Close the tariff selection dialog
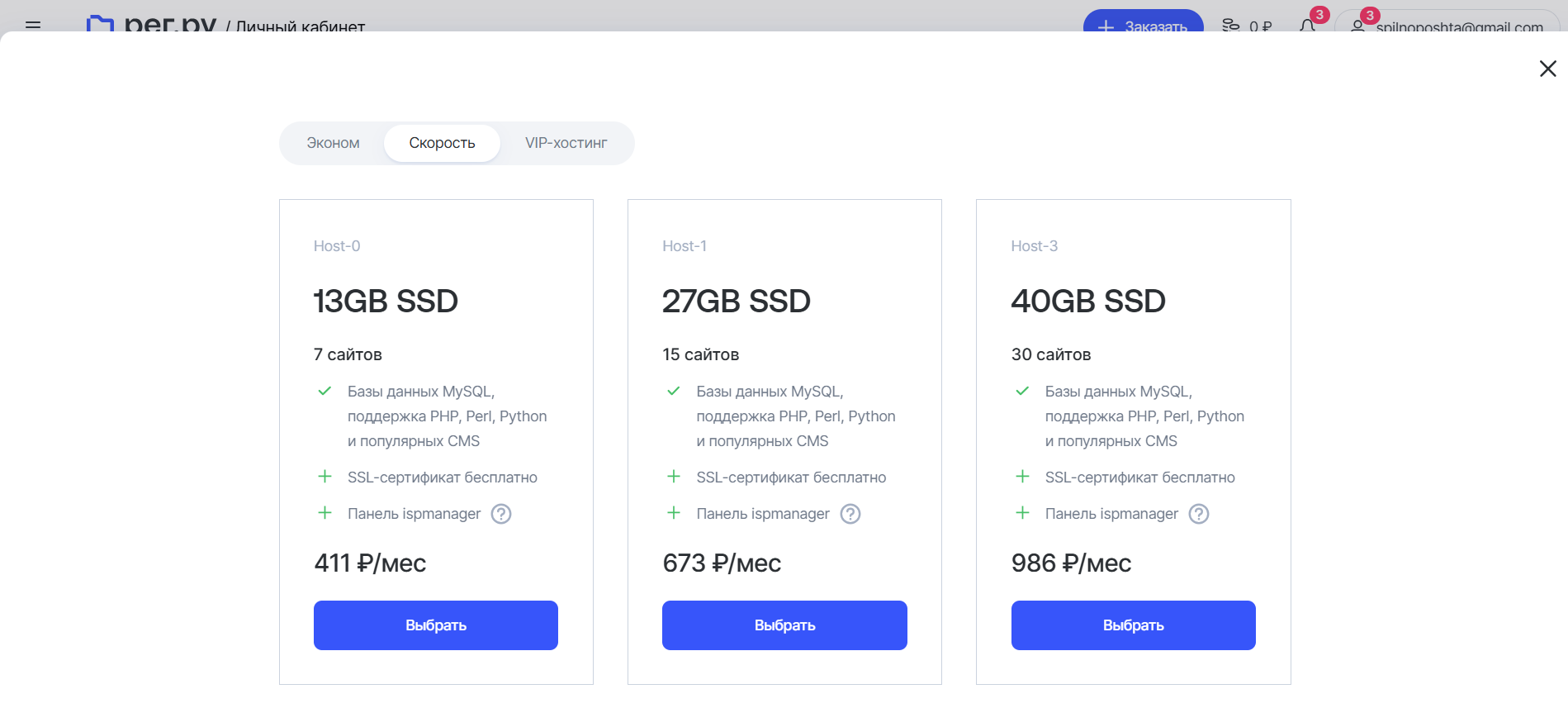1568x708 pixels. tap(1547, 69)
